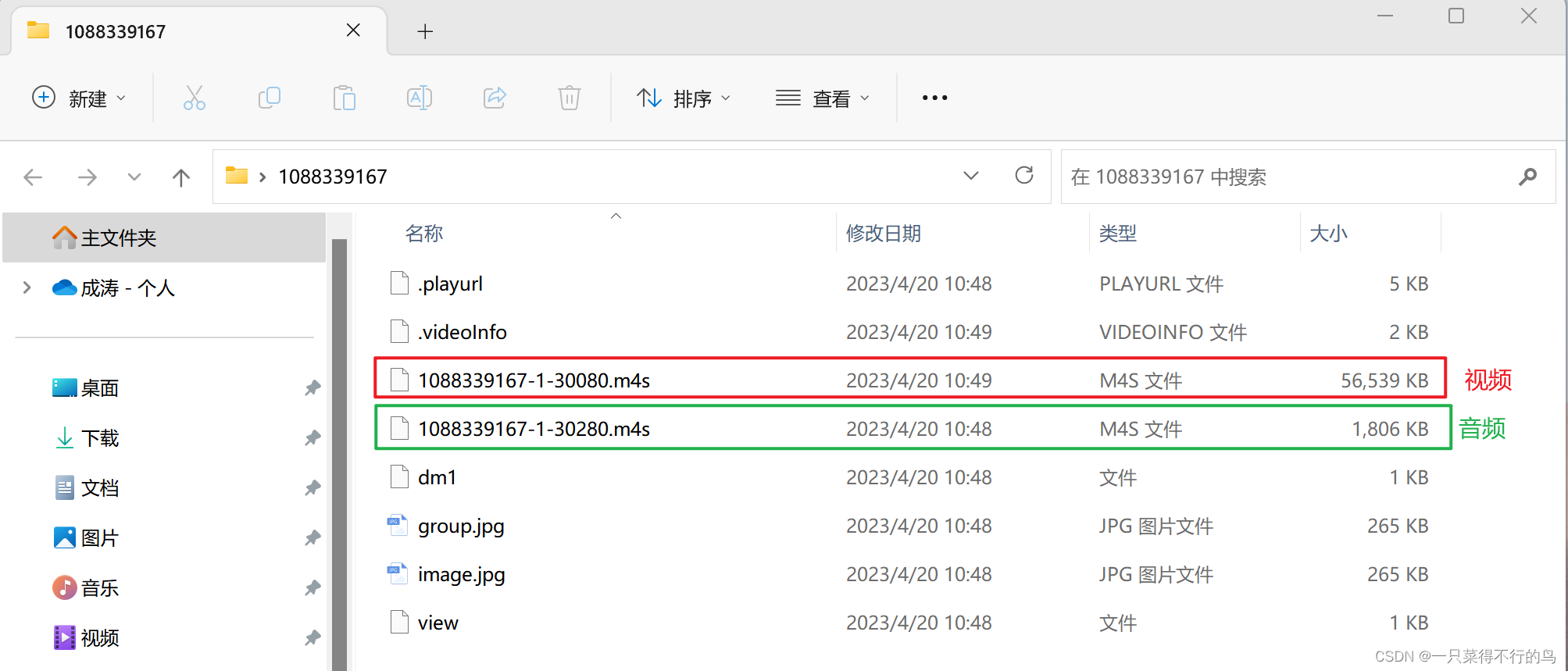Click the Copy icon in toolbar
The width and height of the screenshot is (1568, 671).
pyautogui.click(x=269, y=98)
